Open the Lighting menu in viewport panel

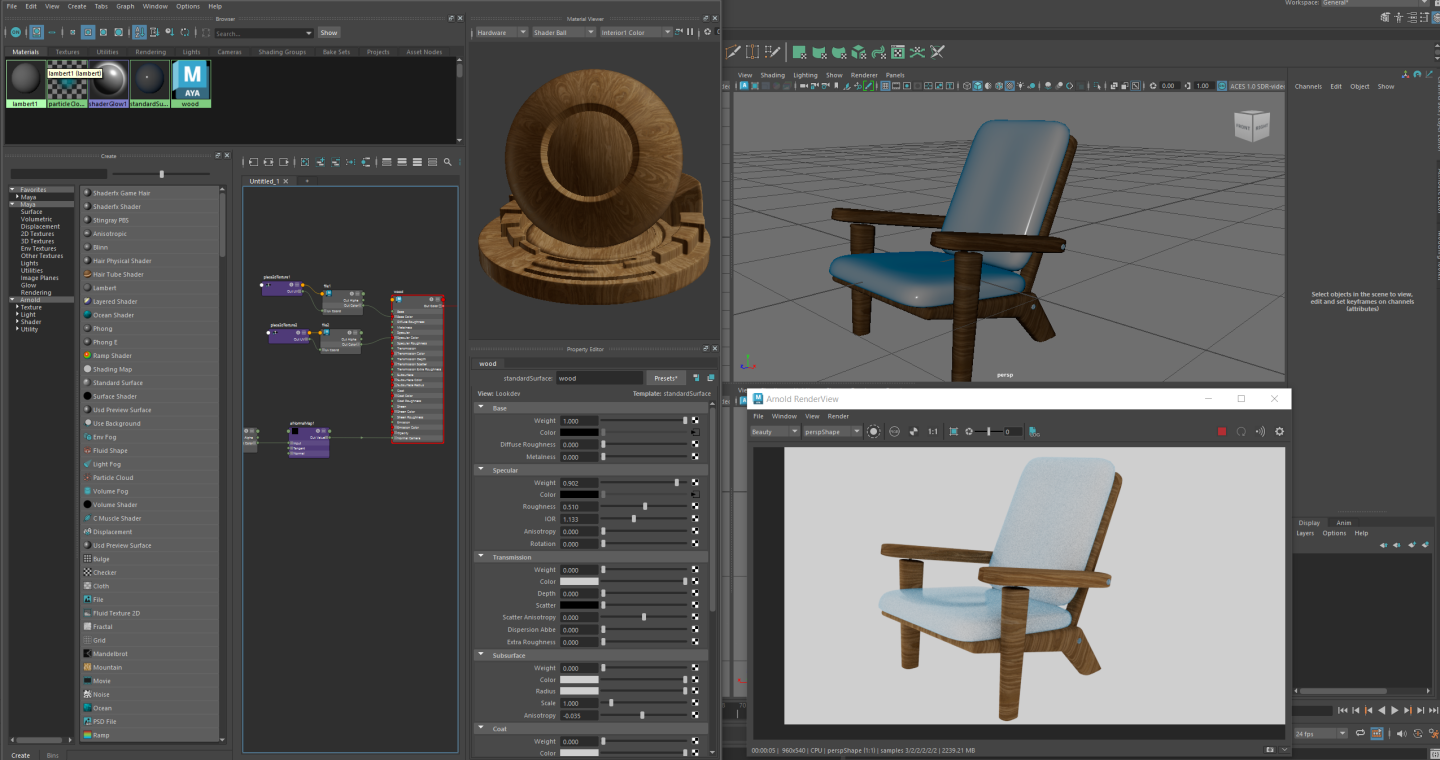click(805, 75)
